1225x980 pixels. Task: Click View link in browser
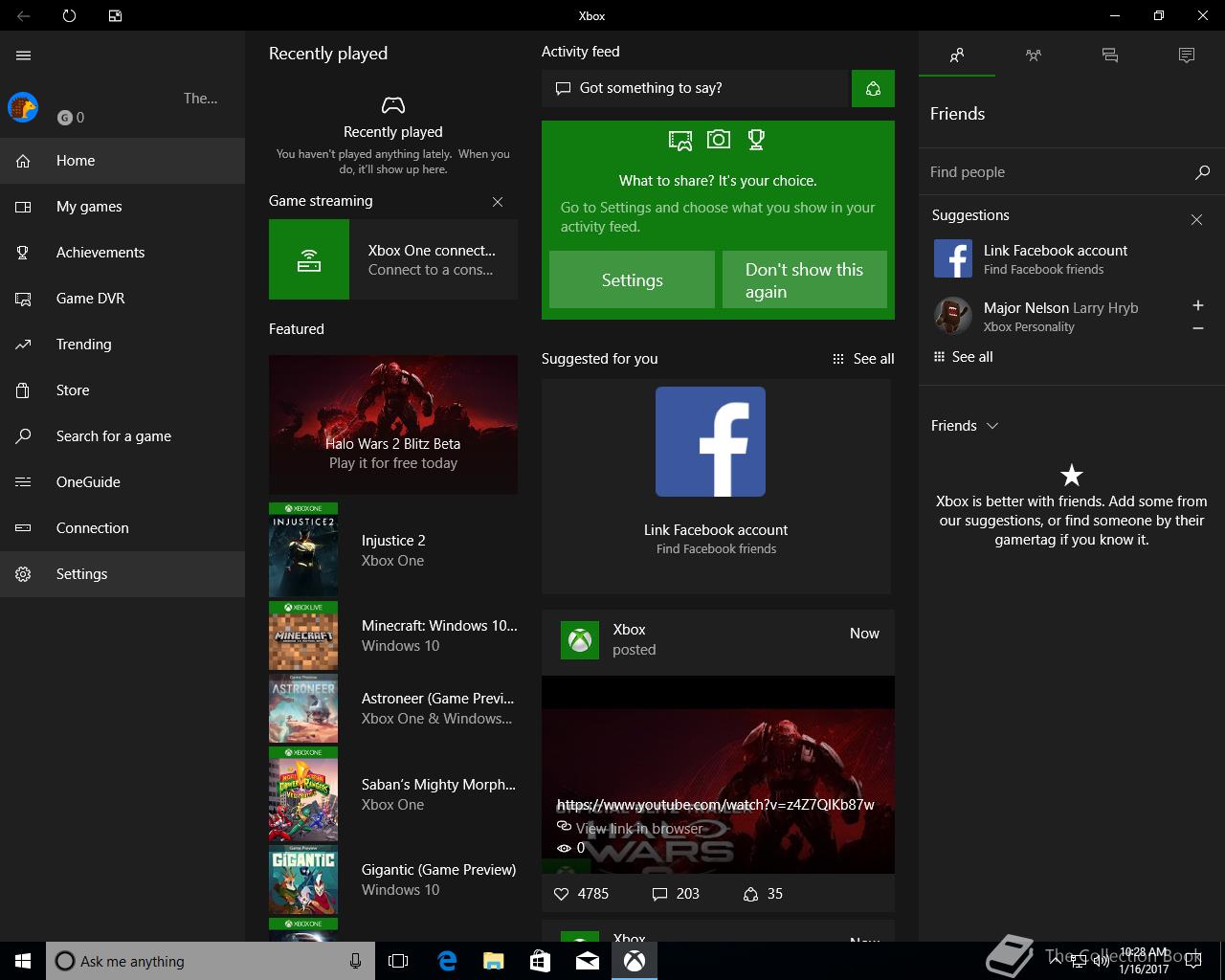pos(638,828)
